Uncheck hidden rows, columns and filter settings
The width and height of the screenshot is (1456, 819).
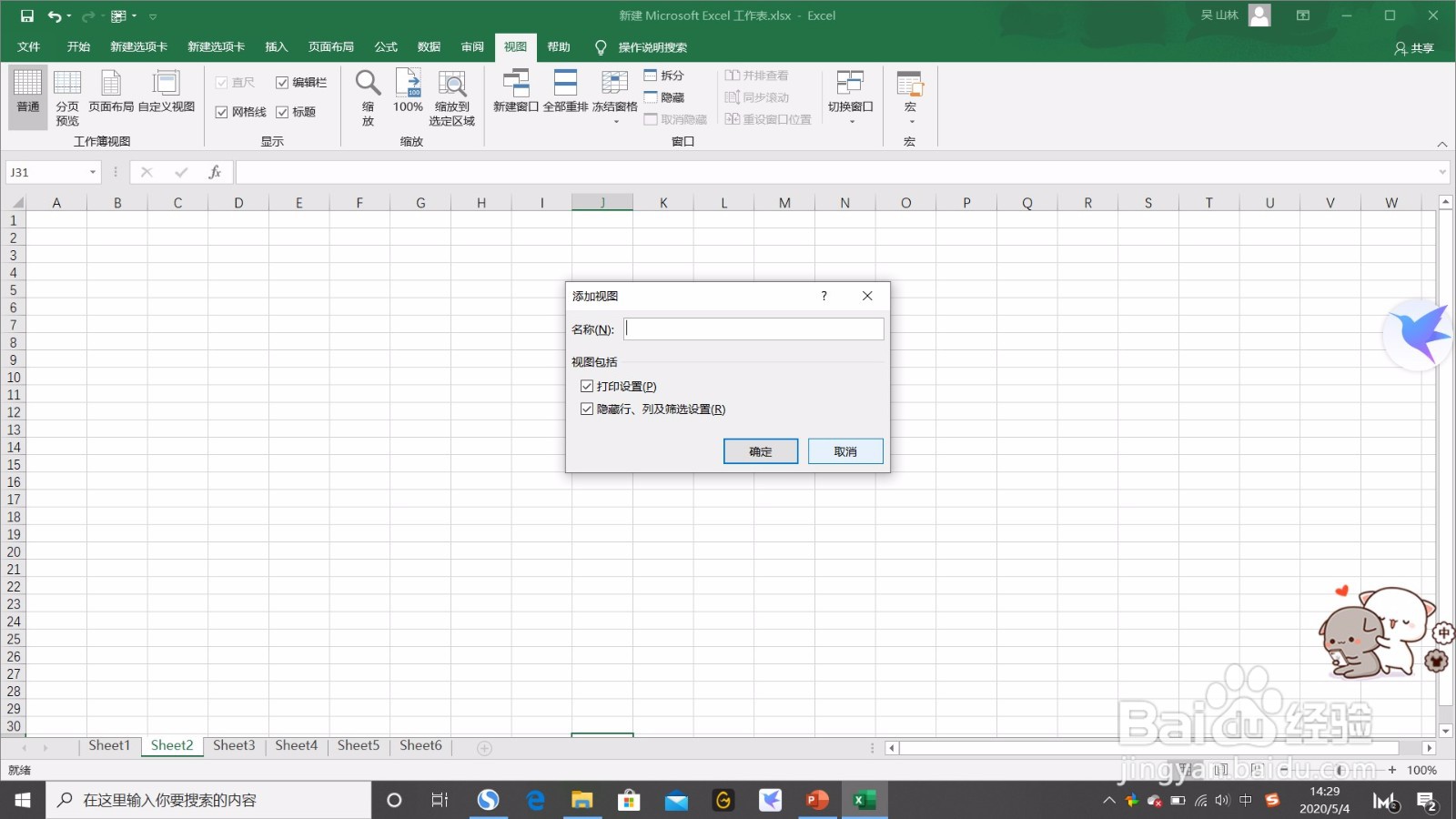587,409
